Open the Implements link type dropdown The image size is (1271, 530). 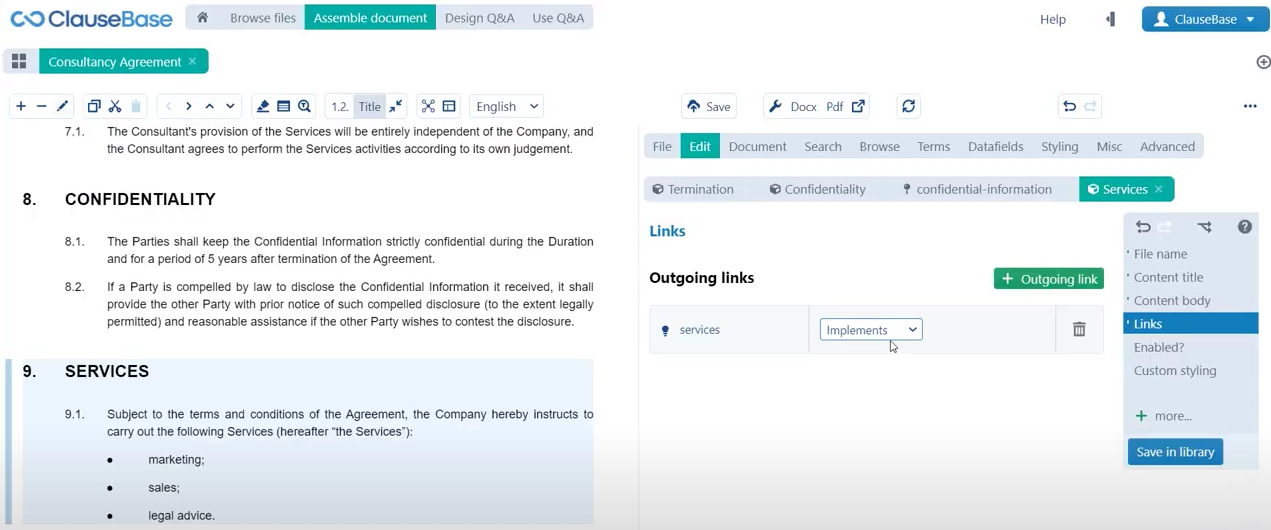pyautogui.click(x=871, y=330)
